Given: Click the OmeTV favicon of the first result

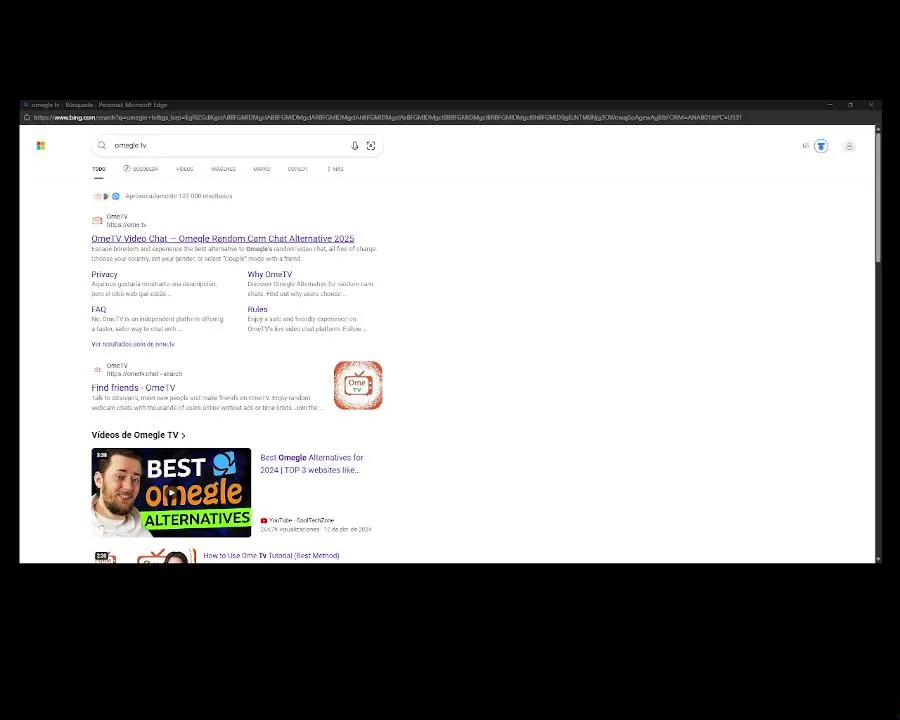Looking at the screenshot, I should (x=98, y=220).
